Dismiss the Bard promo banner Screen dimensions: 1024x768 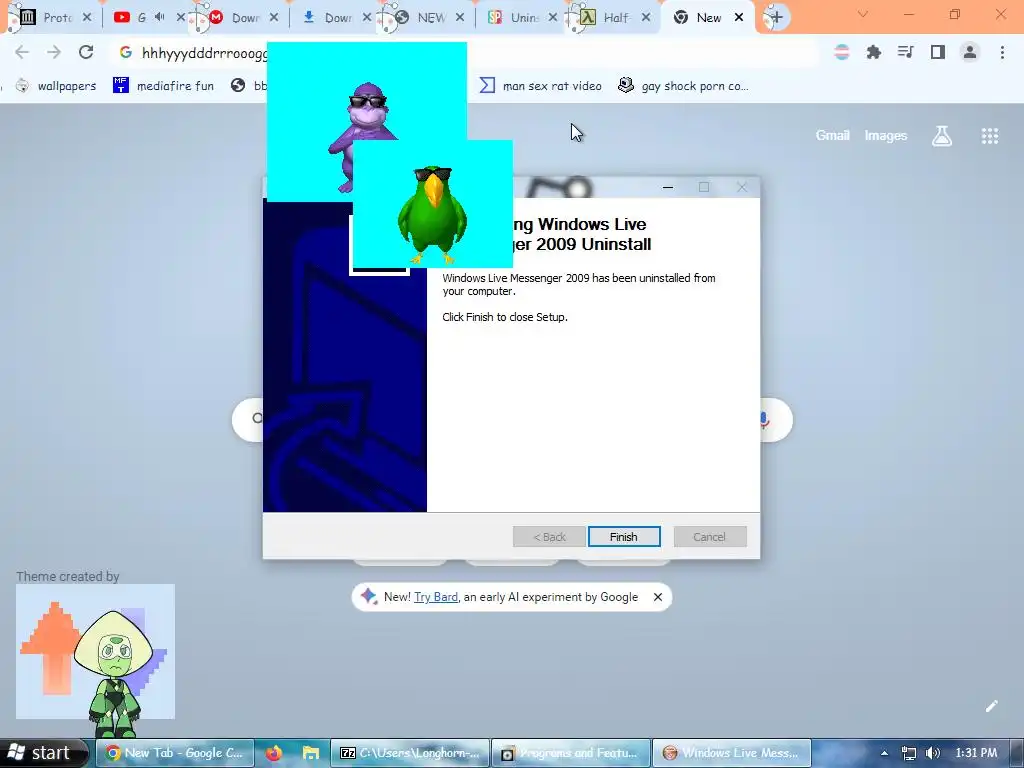pos(658,597)
